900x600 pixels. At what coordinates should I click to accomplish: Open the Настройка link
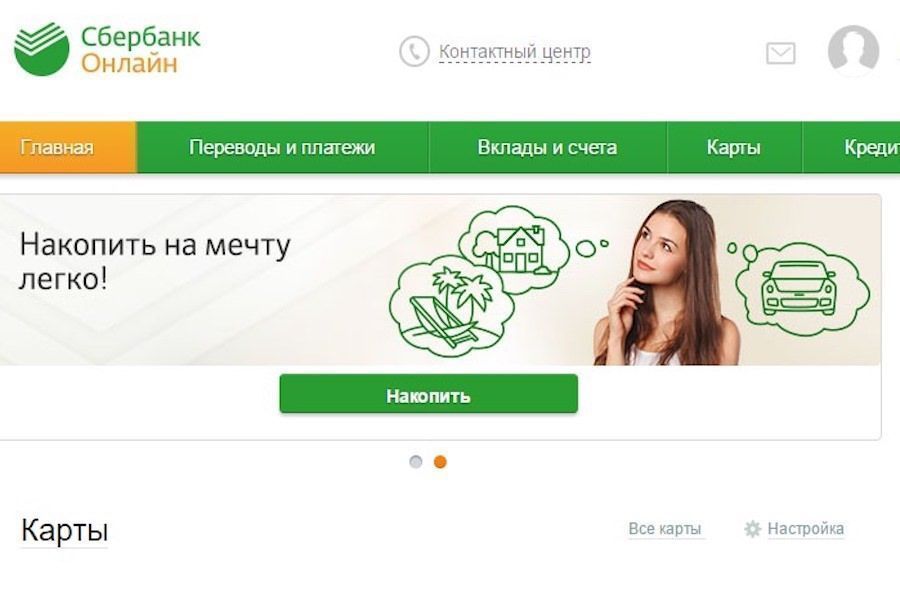coord(806,529)
